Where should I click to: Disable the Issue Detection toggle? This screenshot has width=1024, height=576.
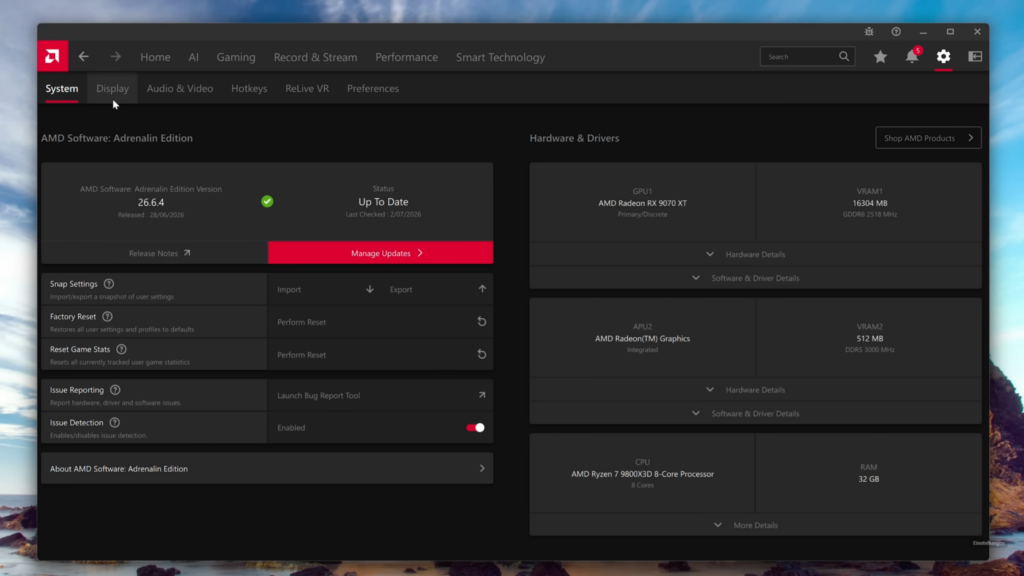pos(475,428)
